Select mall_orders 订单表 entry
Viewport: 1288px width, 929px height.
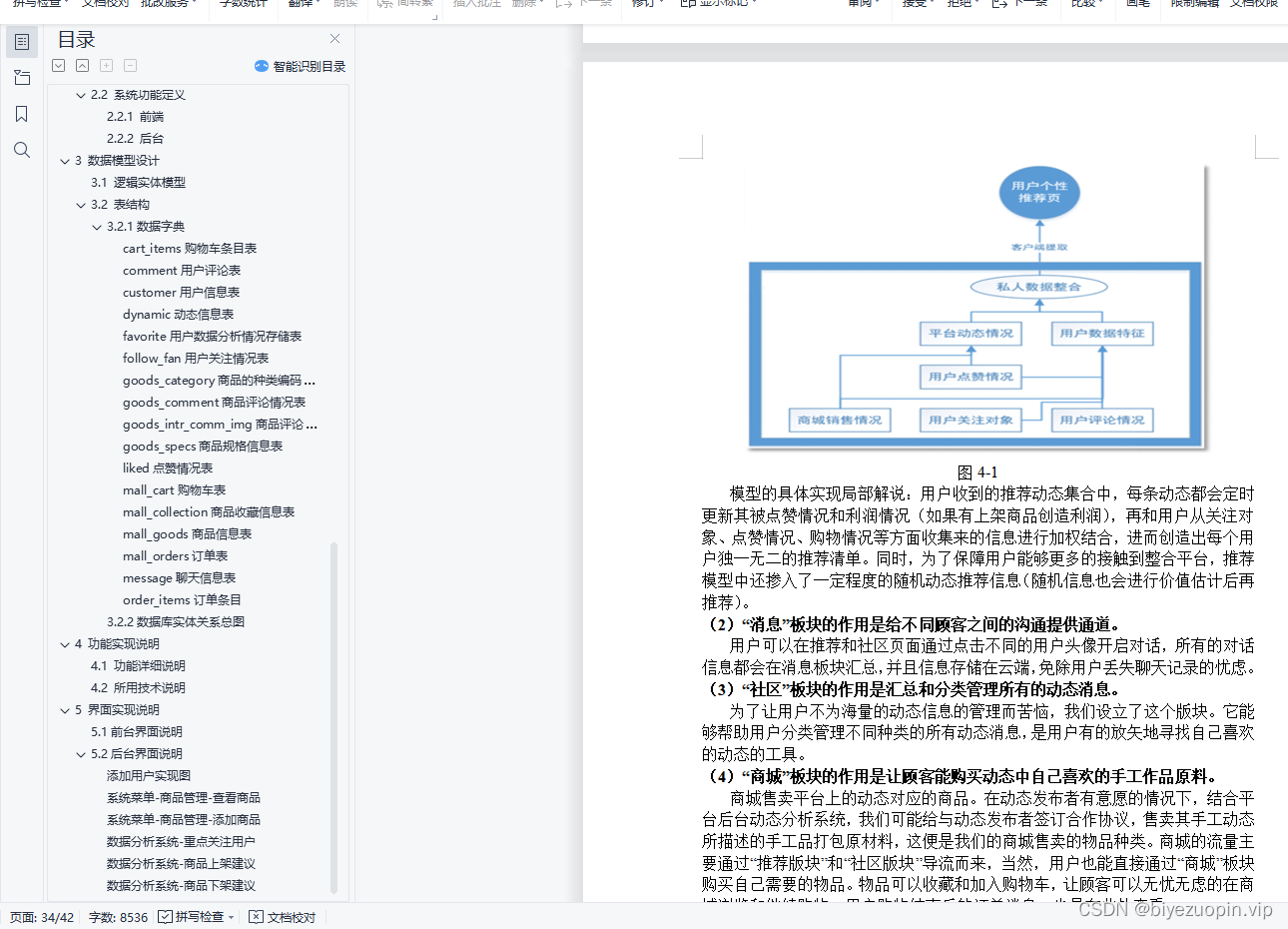tap(175, 556)
